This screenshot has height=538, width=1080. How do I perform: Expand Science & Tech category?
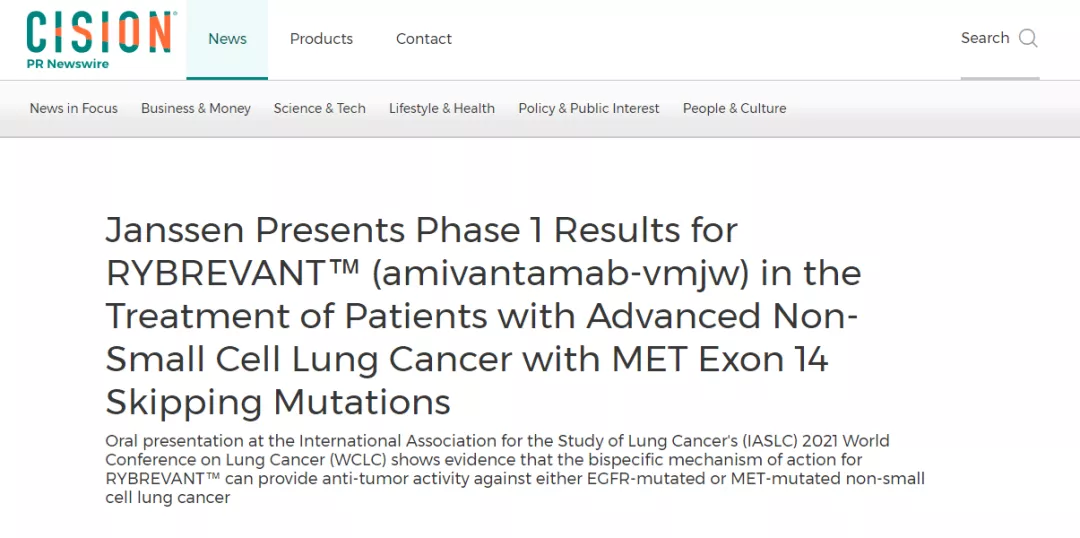pyautogui.click(x=320, y=108)
